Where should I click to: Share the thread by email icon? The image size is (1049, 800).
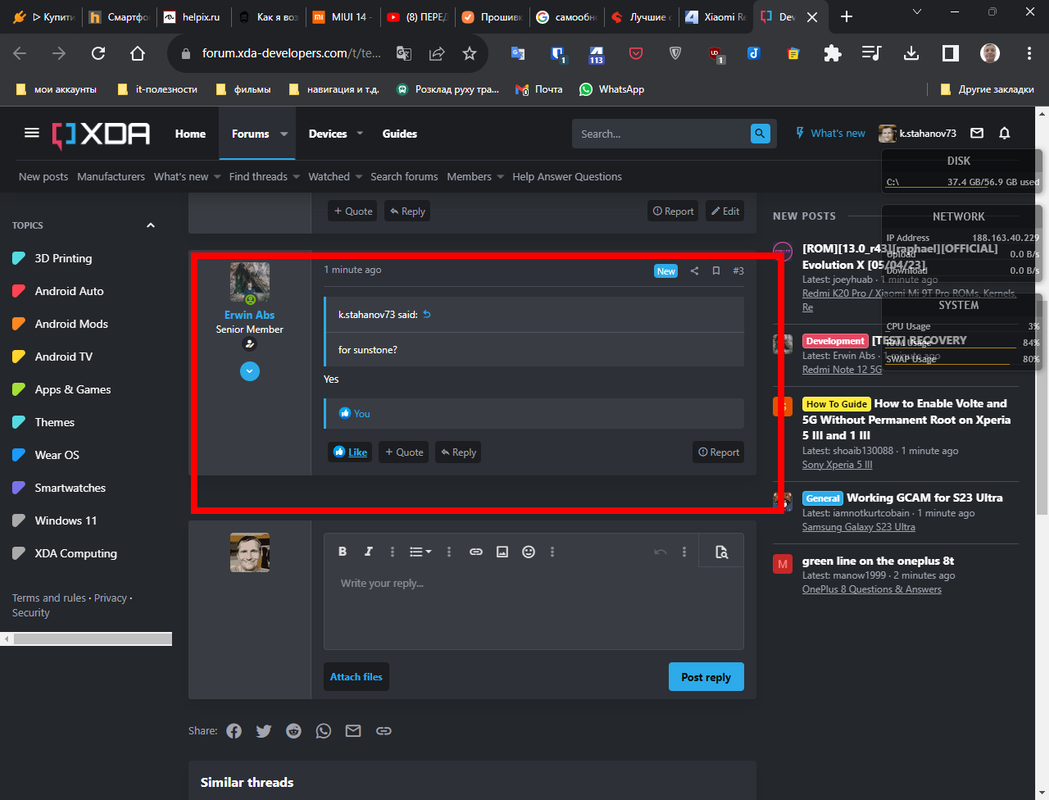(x=353, y=731)
